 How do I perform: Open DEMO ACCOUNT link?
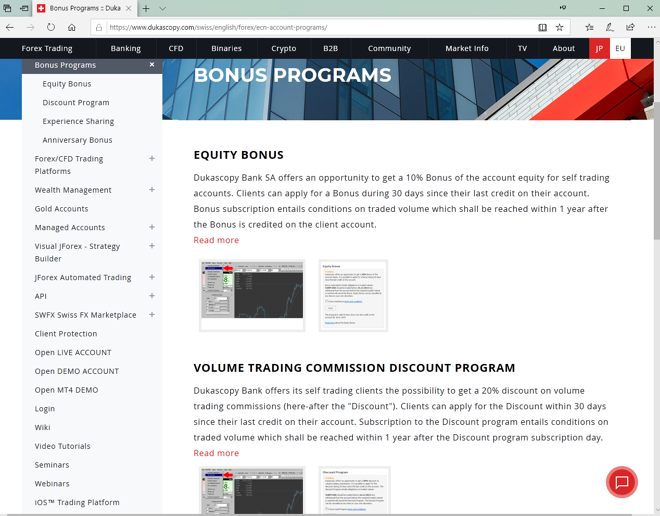pyautogui.click(x=77, y=371)
